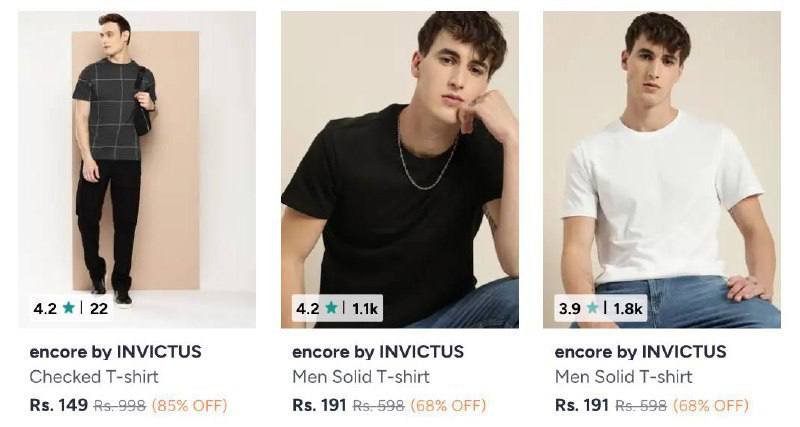Click the Rs. 191 price of the black T-shirt

[319, 405]
